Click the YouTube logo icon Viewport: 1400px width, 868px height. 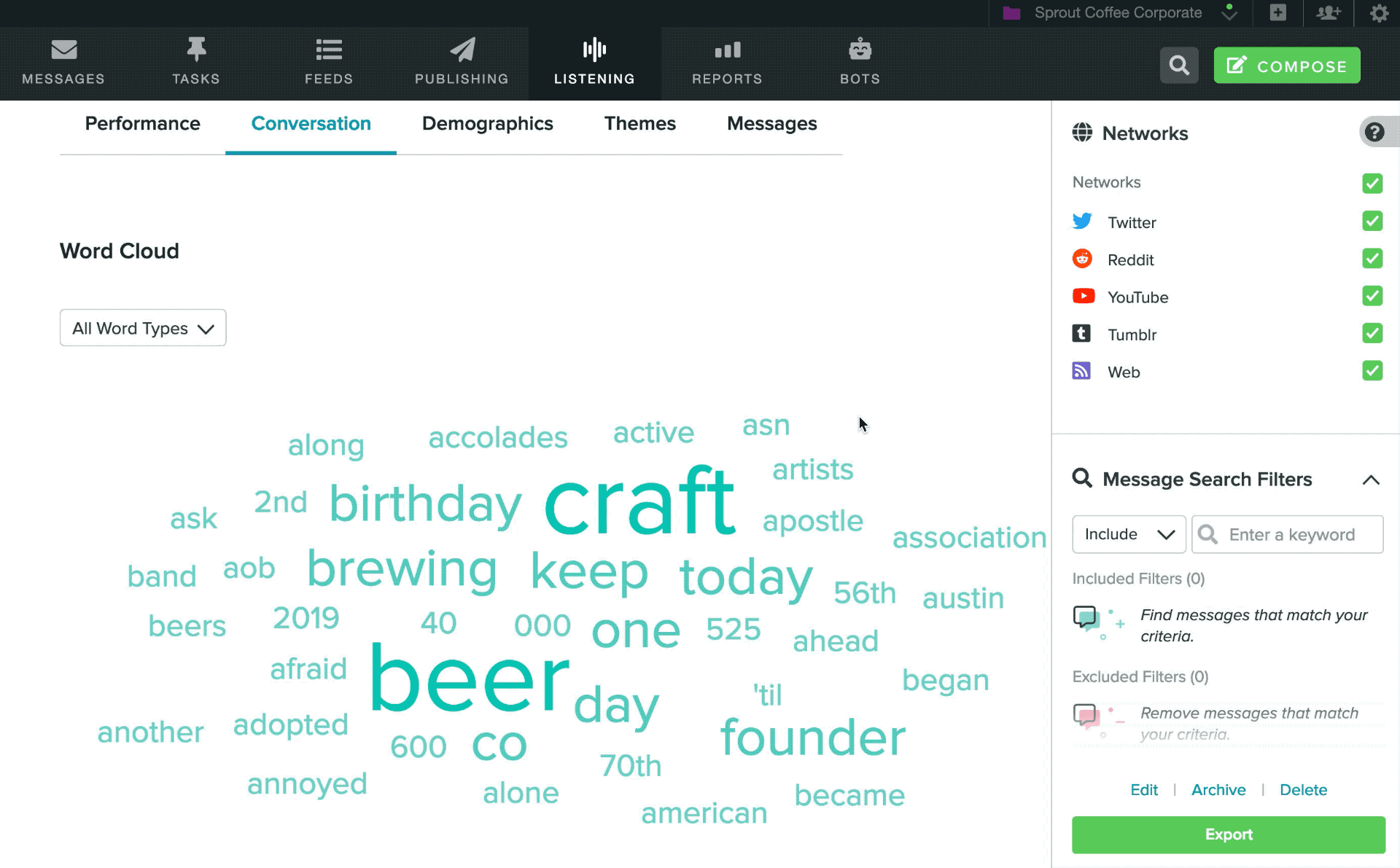(1084, 296)
